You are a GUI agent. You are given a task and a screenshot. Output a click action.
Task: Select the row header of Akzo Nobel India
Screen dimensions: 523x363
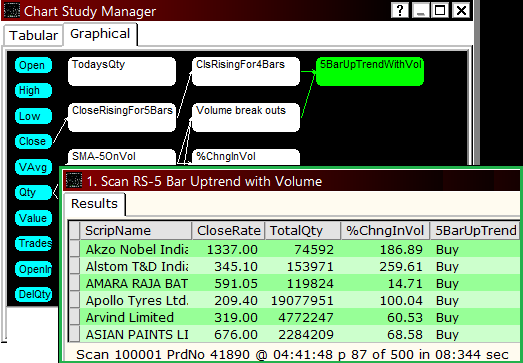click(x=74, y=249)
